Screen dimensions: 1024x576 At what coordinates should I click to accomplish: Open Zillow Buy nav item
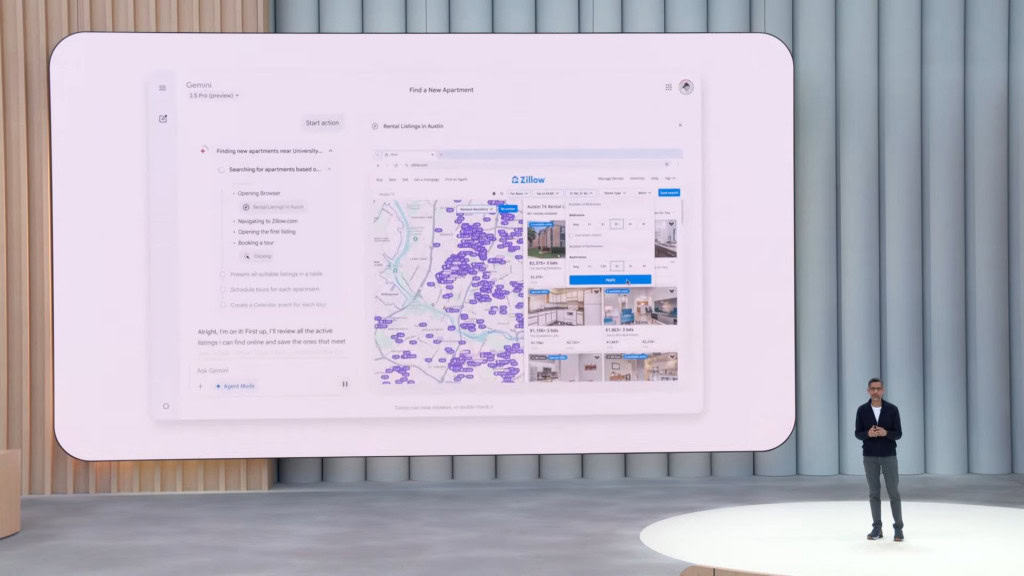(379, 180)
